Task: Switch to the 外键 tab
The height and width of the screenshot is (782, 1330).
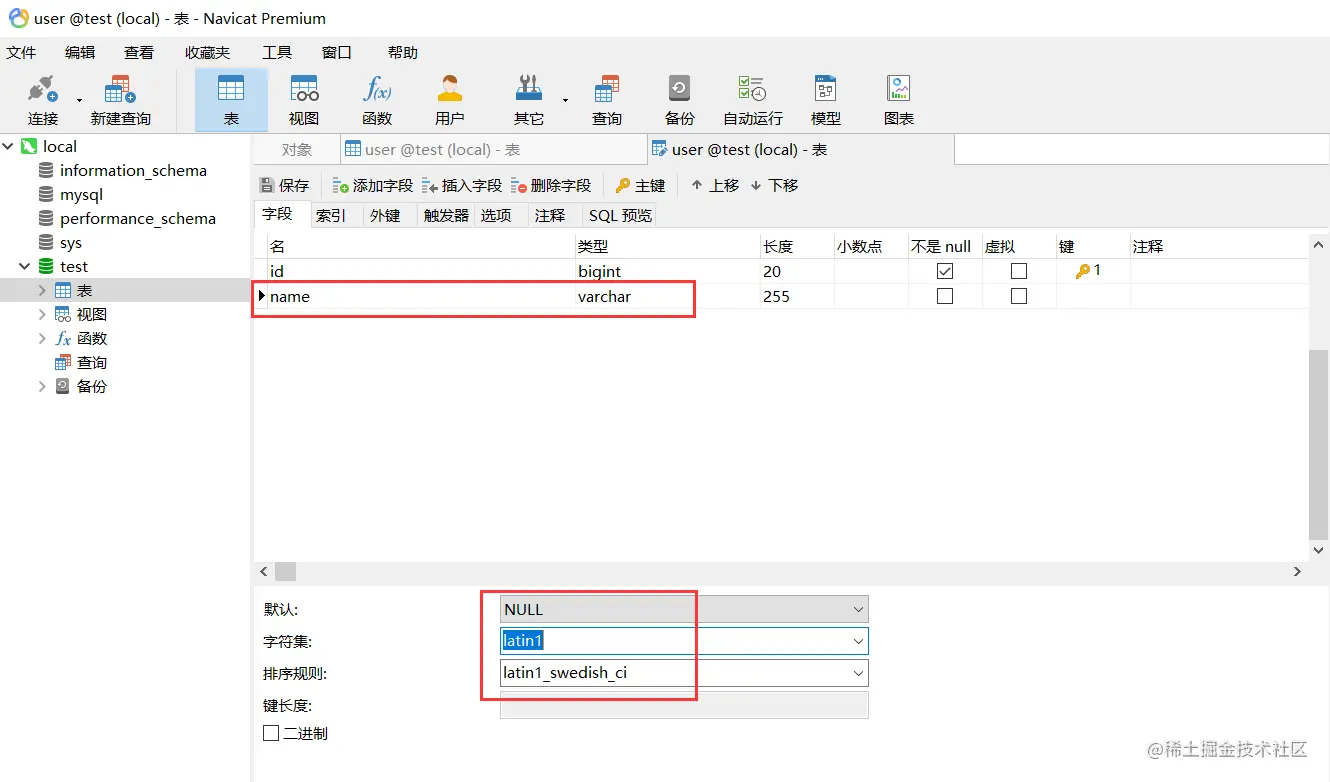Action: click(385, 215)
